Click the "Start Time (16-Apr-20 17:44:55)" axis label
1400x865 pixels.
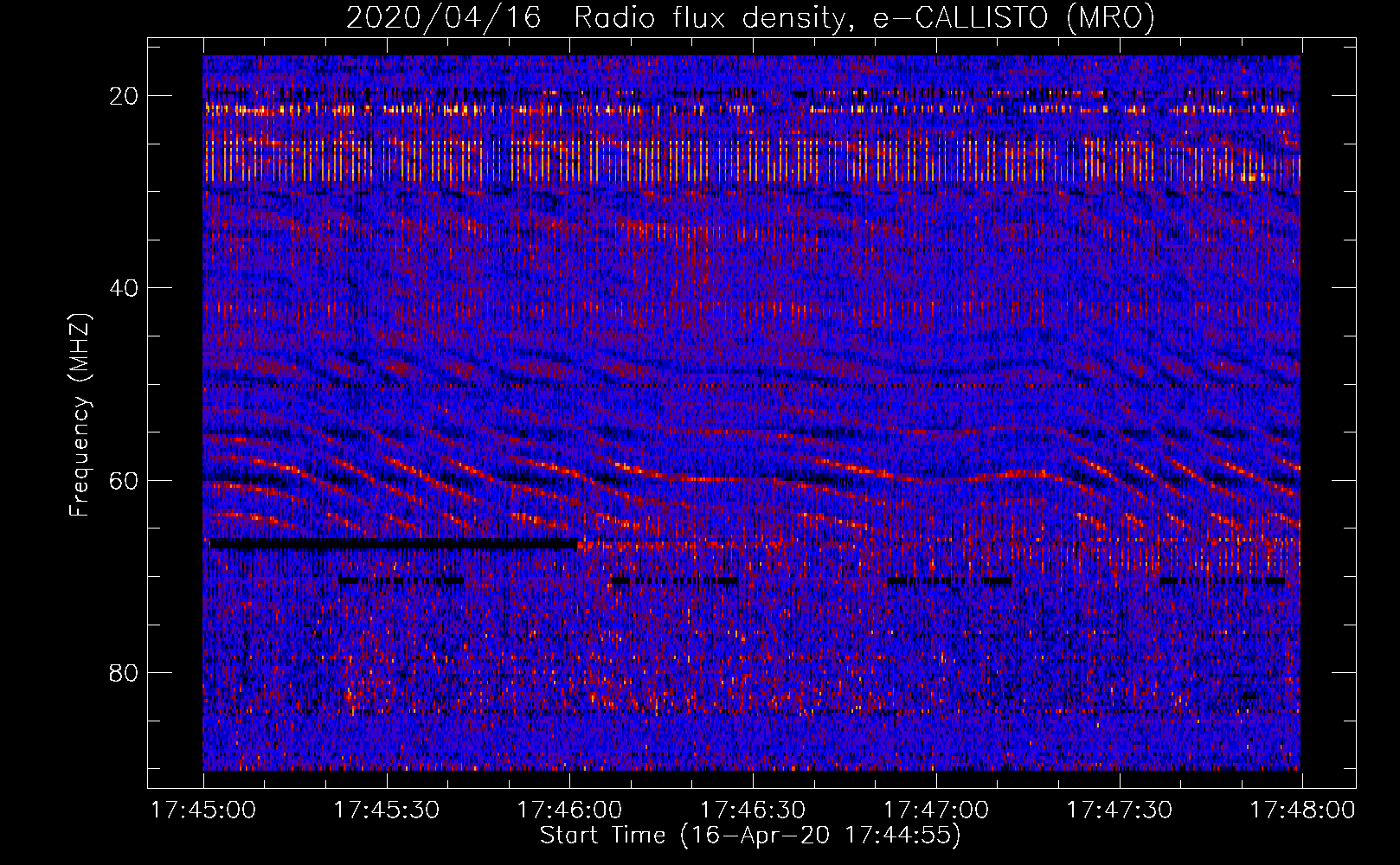click(x=750, y=836)
